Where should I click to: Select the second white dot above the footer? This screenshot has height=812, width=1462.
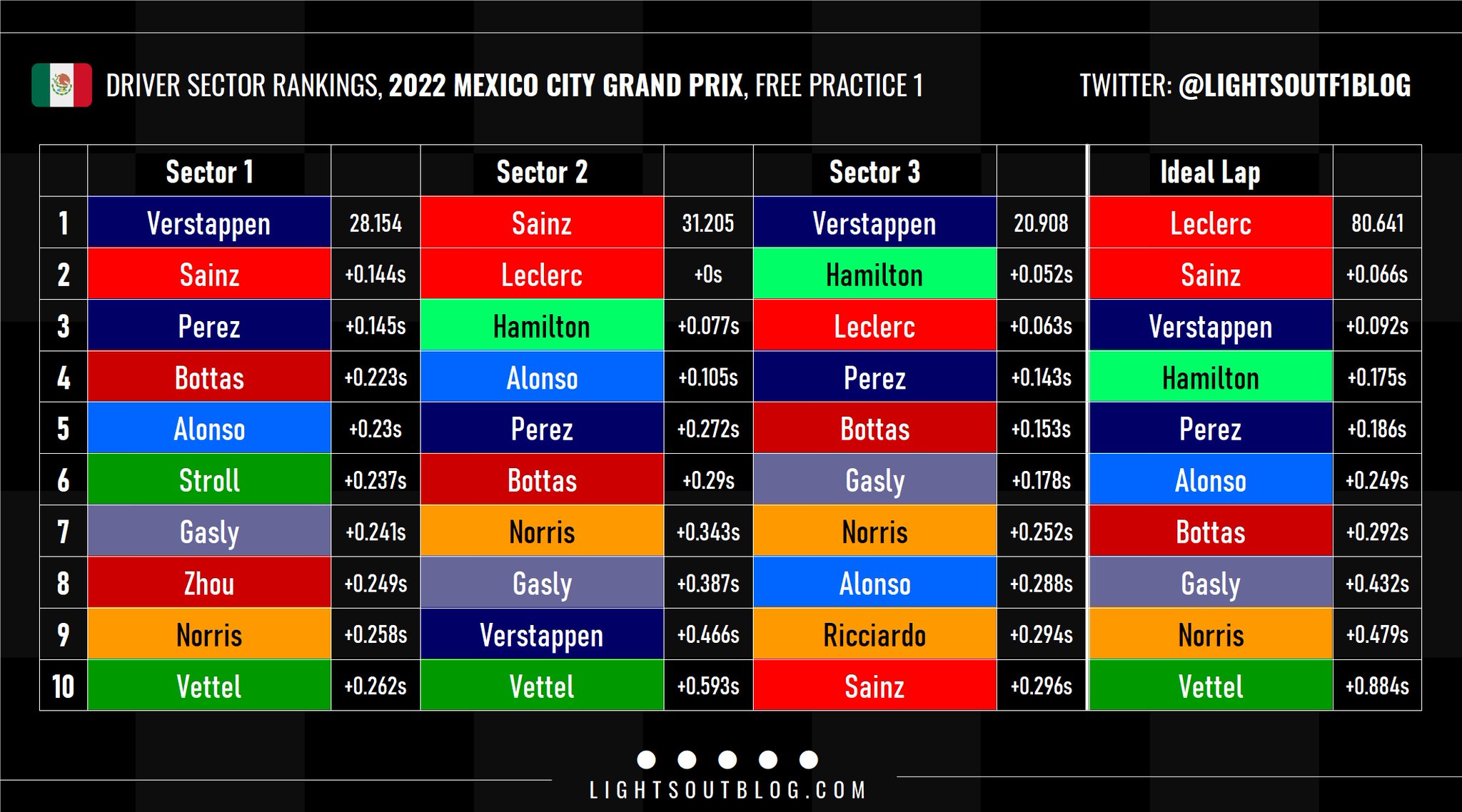[x=687, y=760]
